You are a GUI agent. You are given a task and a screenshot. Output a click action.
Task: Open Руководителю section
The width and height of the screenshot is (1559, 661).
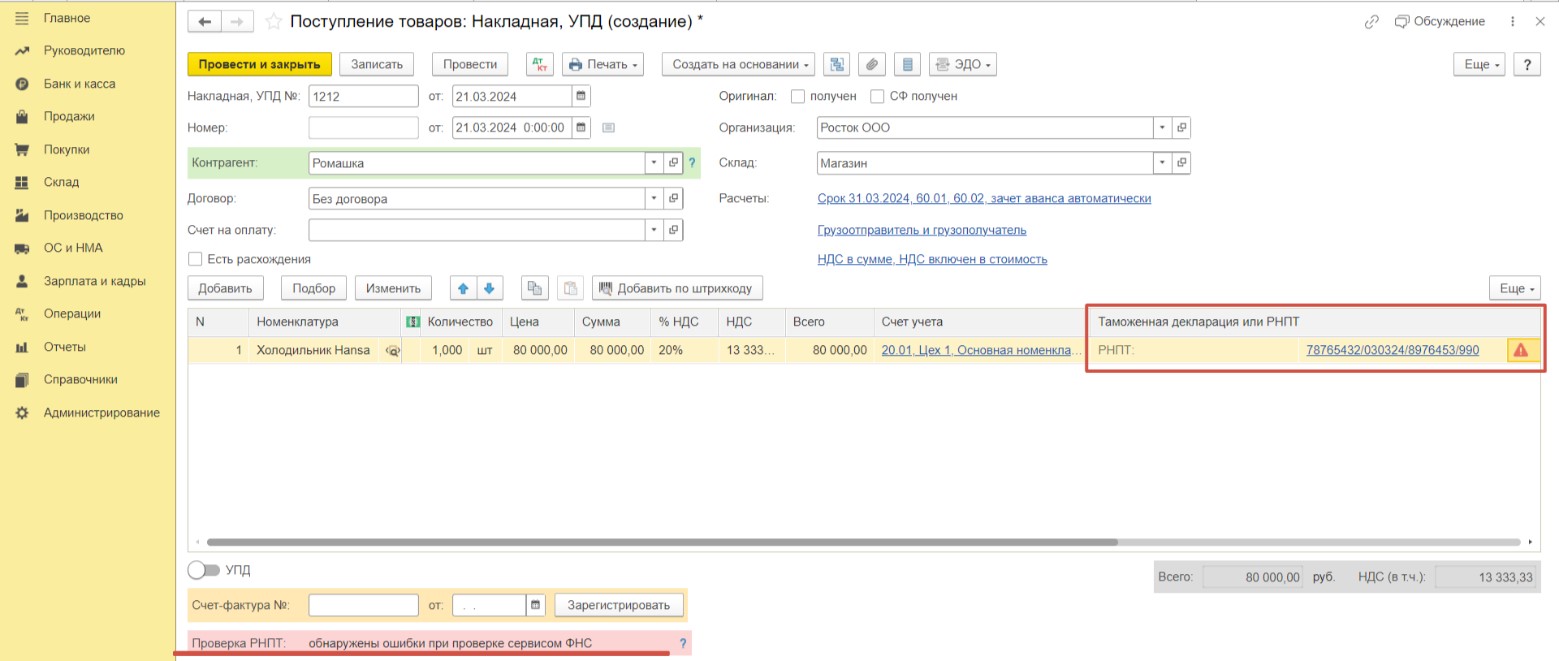coord(84,51)
